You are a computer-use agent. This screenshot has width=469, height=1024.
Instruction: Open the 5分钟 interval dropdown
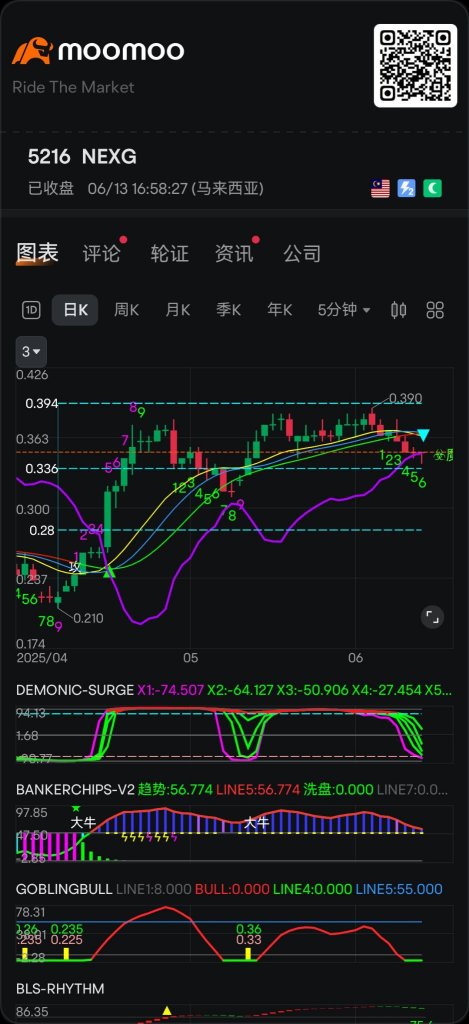(344, 310)
